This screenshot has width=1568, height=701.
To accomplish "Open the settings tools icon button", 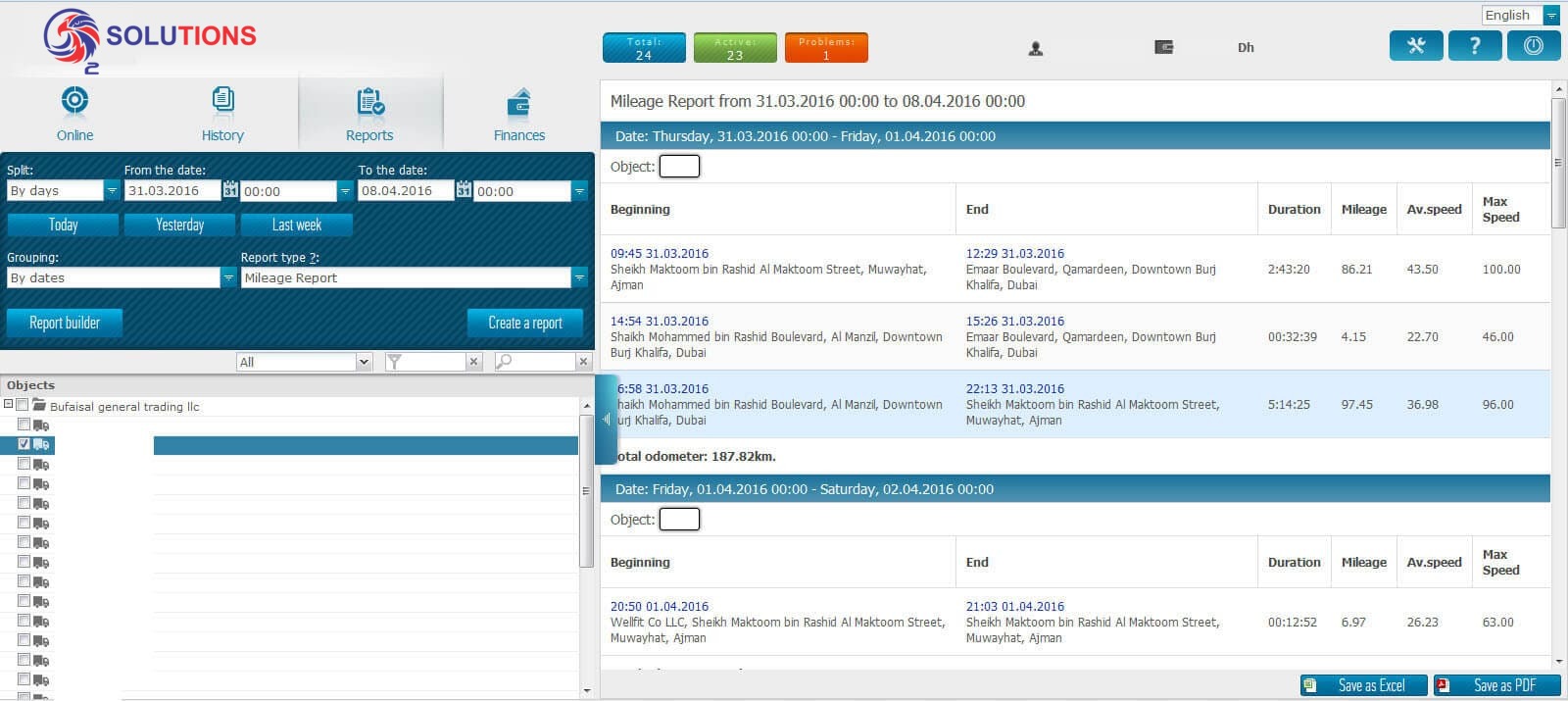I will tap(1416, 46).
